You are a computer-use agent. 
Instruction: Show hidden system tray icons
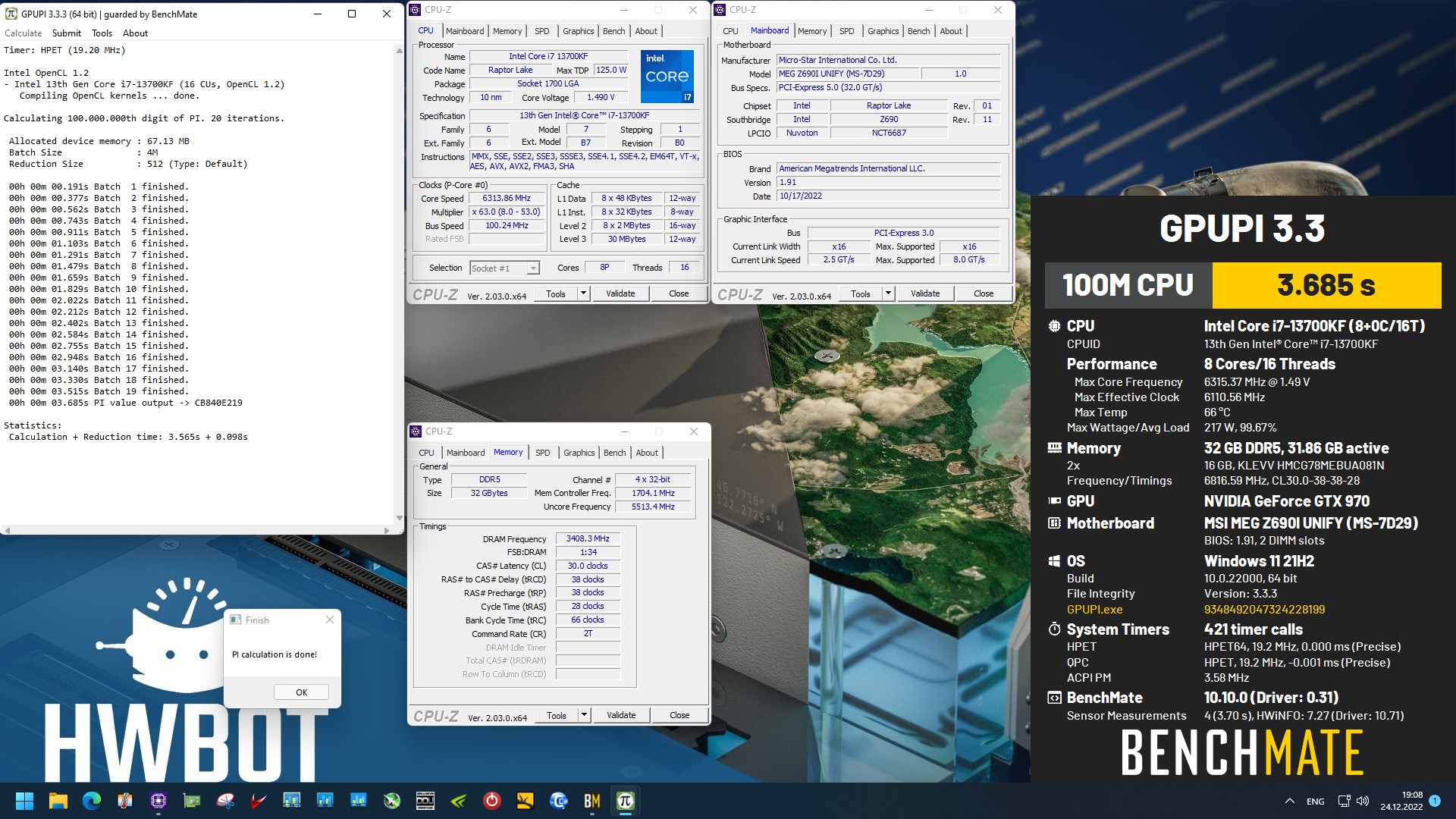[x=1289, y=801]
